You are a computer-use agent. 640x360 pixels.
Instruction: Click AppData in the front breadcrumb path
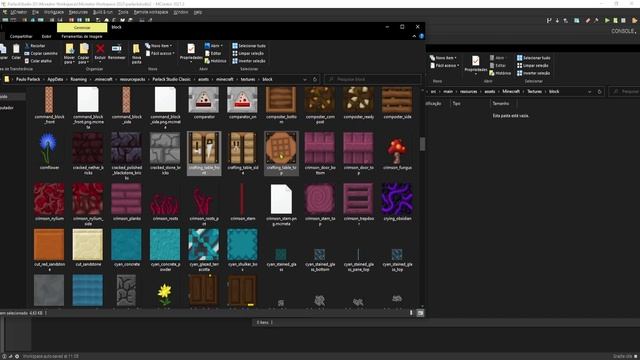tap(55, 79)
